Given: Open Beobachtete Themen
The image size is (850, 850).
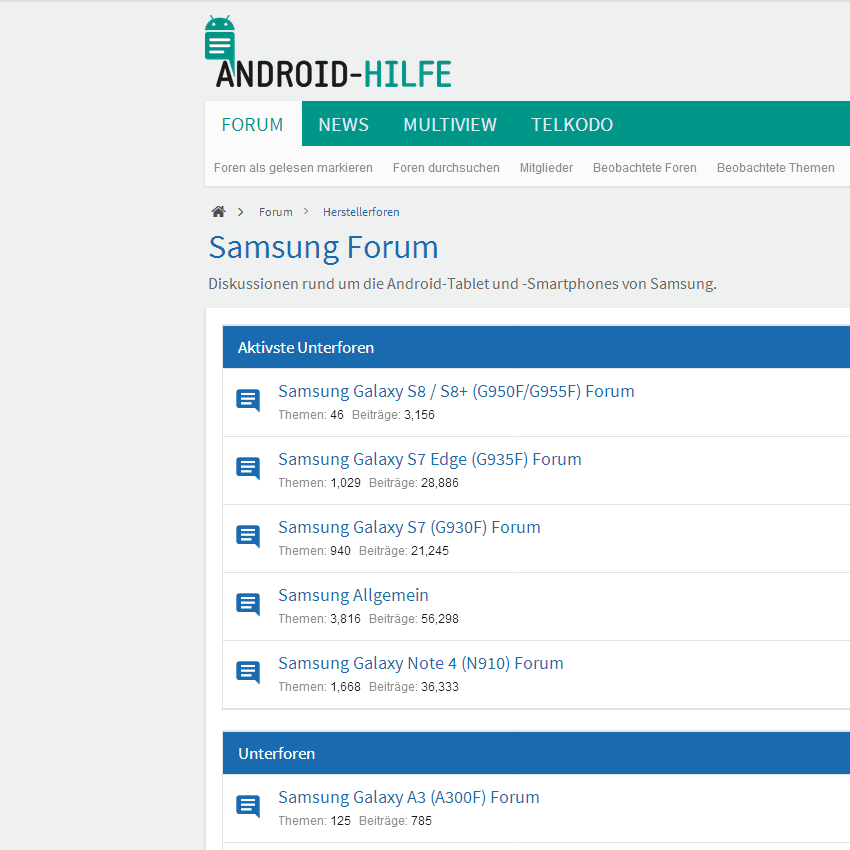Looking at the screenshot, I should tap(776, 168).
